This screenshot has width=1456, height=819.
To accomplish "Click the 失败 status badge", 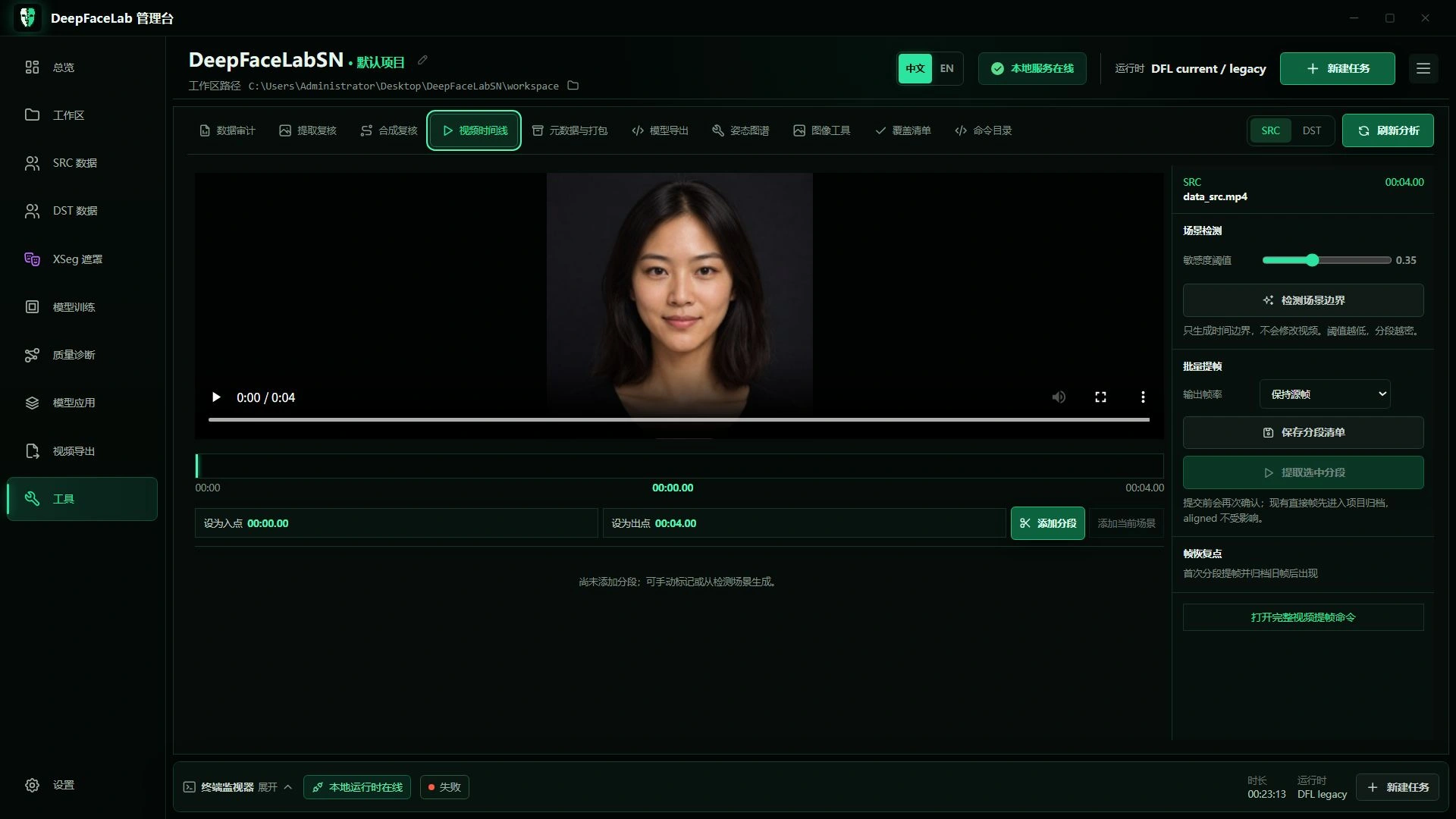I will click(444, 787).
